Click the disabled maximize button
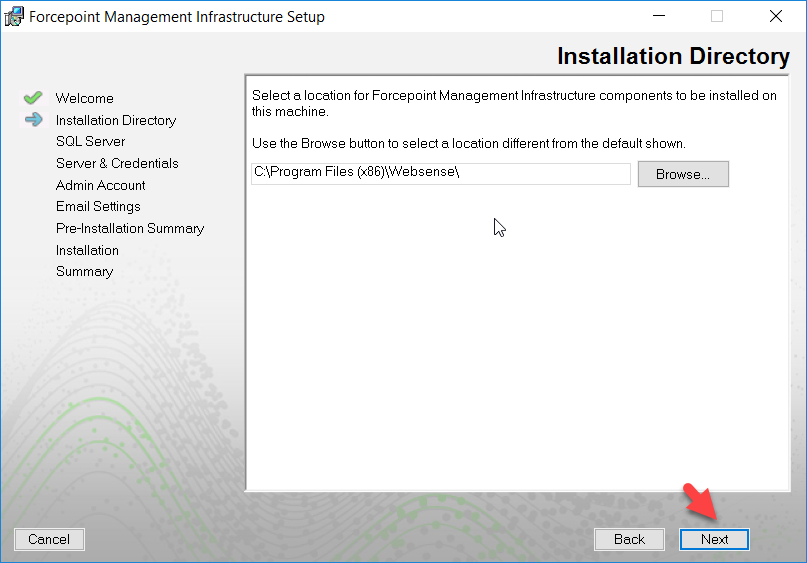Image resolution: width=807 pixels, height=563 pixels. (x=717, y=16)
